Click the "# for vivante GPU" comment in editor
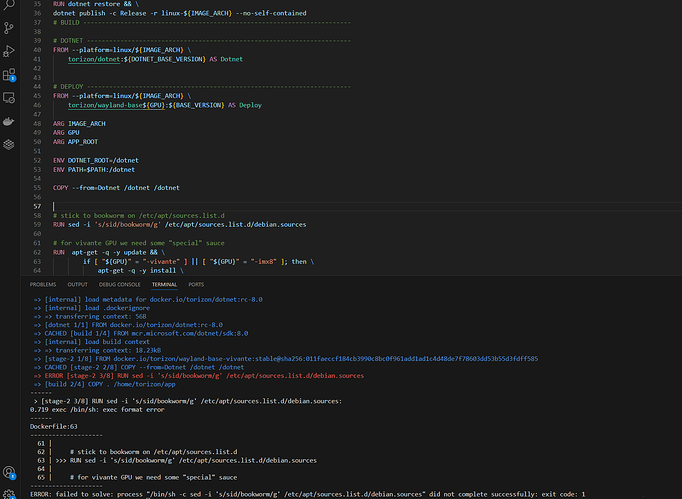The height and width of the screenshot is (499, 682). (x=139, y=243)
